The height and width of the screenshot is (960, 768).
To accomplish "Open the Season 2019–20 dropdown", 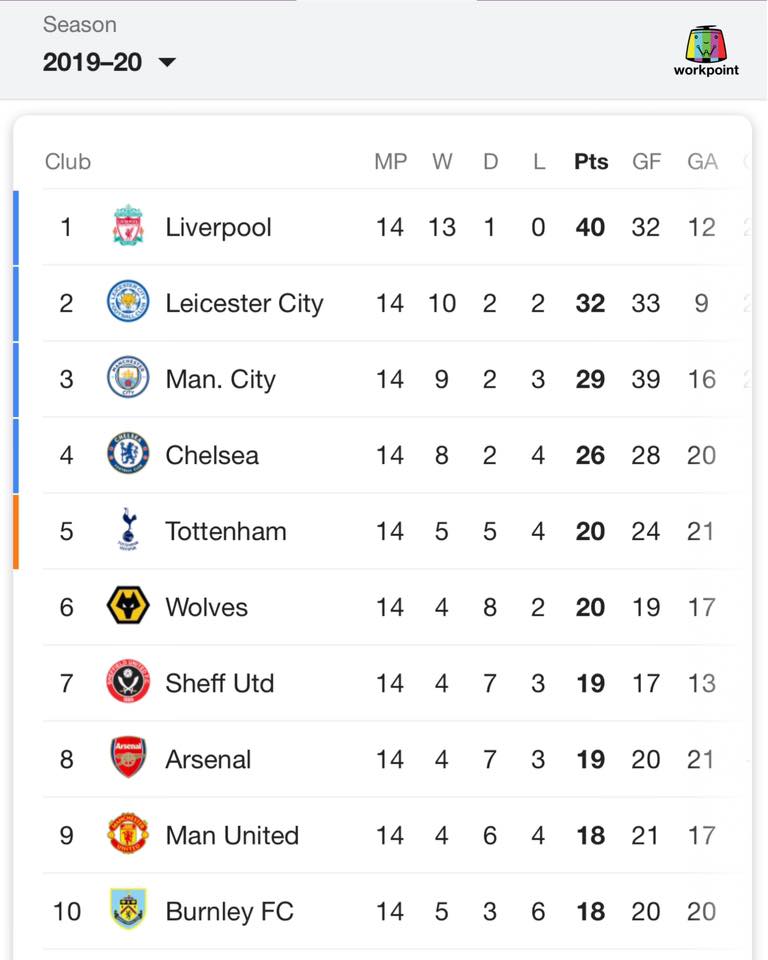I will pos(109,62).
